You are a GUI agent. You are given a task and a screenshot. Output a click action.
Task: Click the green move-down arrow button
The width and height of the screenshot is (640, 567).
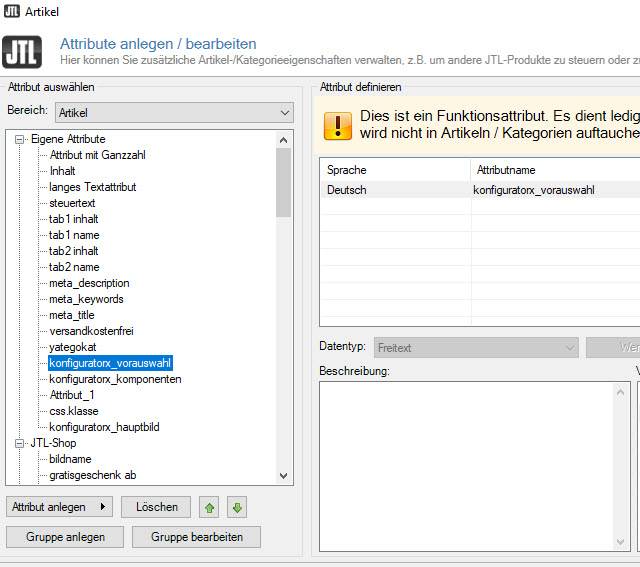pos(237,507)
